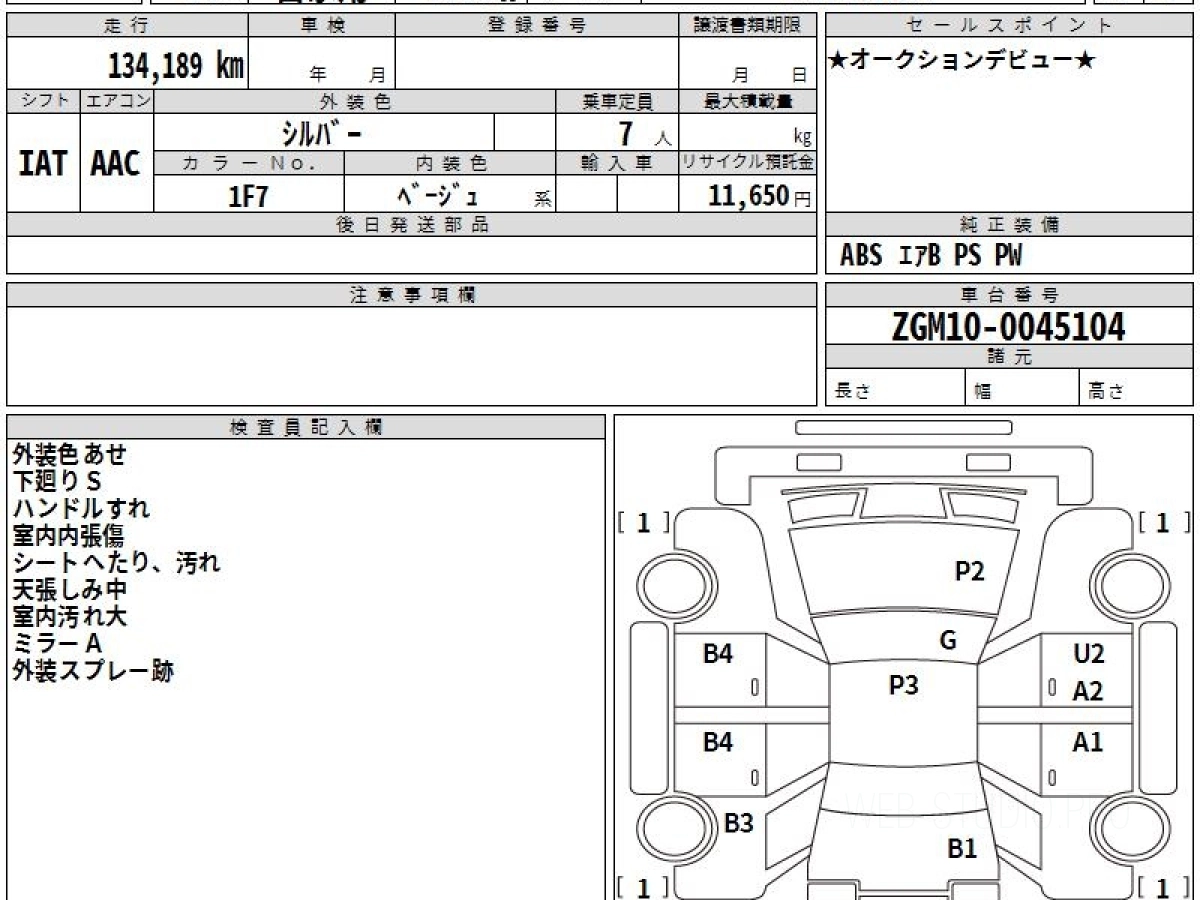Click the リサイクル預託金 header
This screenshot has width=1200, height=900.
tap(747, 164)
